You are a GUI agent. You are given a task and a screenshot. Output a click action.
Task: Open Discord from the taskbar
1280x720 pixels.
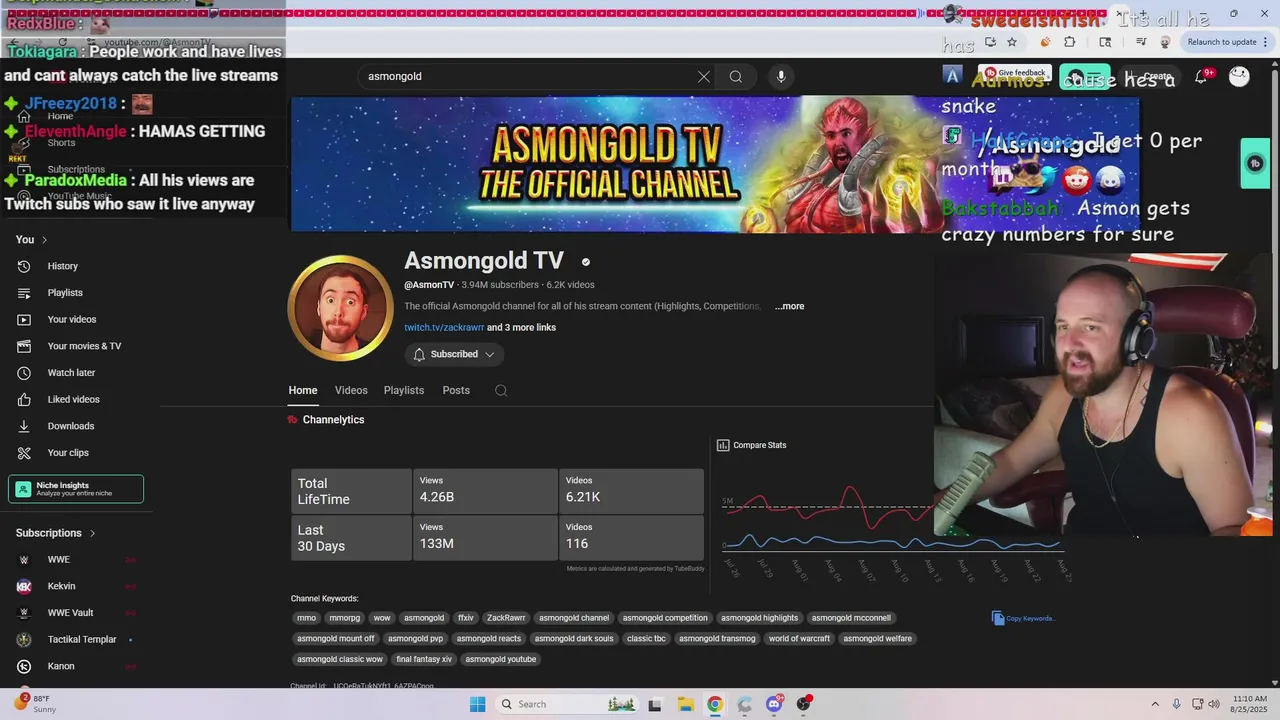[x=774, y=704]
